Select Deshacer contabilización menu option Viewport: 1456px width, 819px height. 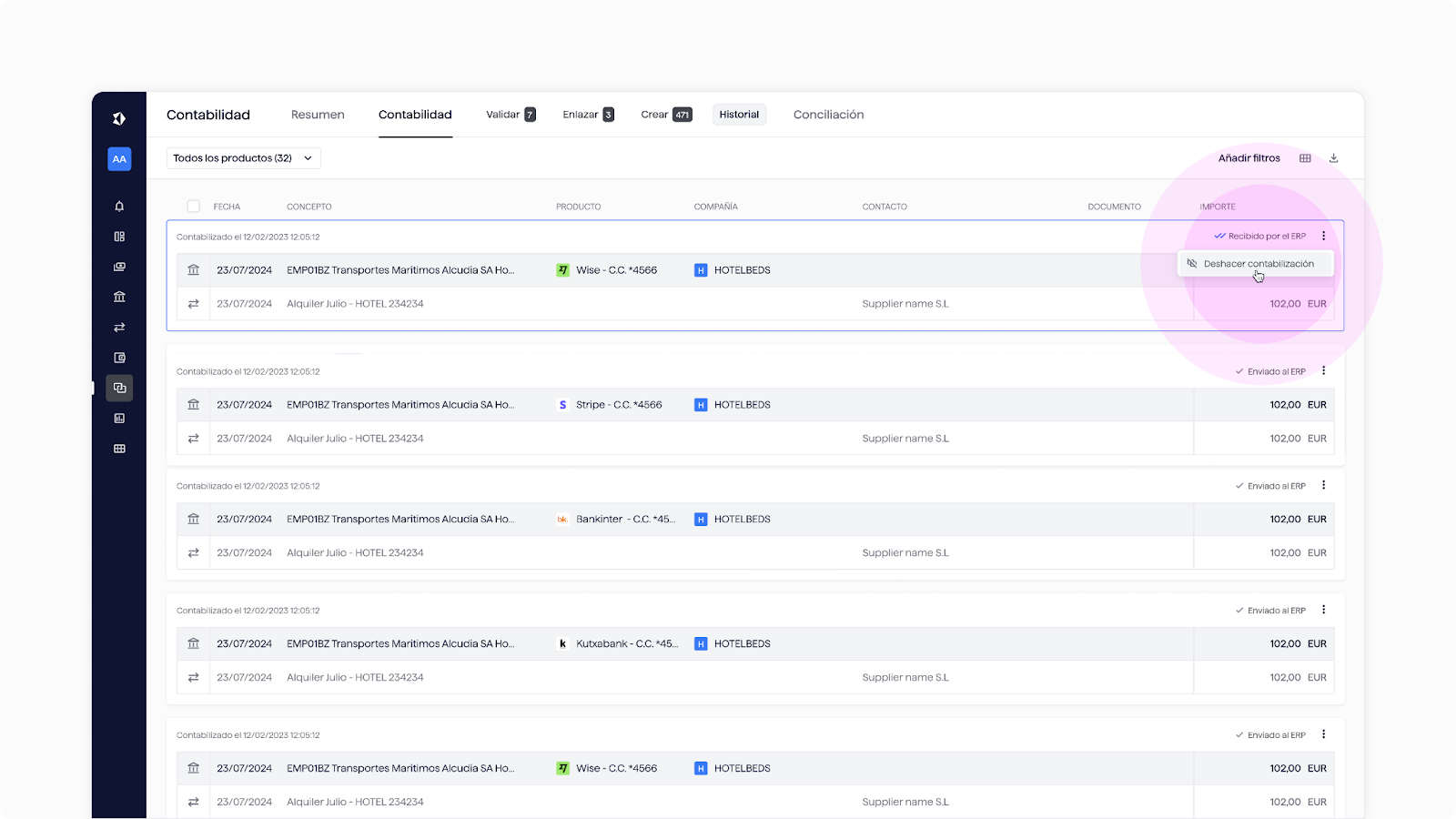click(x=1258, y=264)
